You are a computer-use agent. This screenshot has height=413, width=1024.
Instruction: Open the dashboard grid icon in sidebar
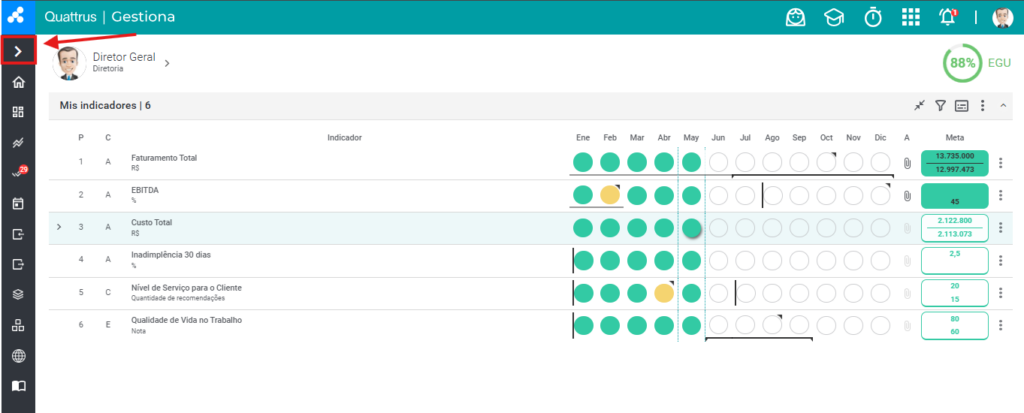(x=18, y=112)
